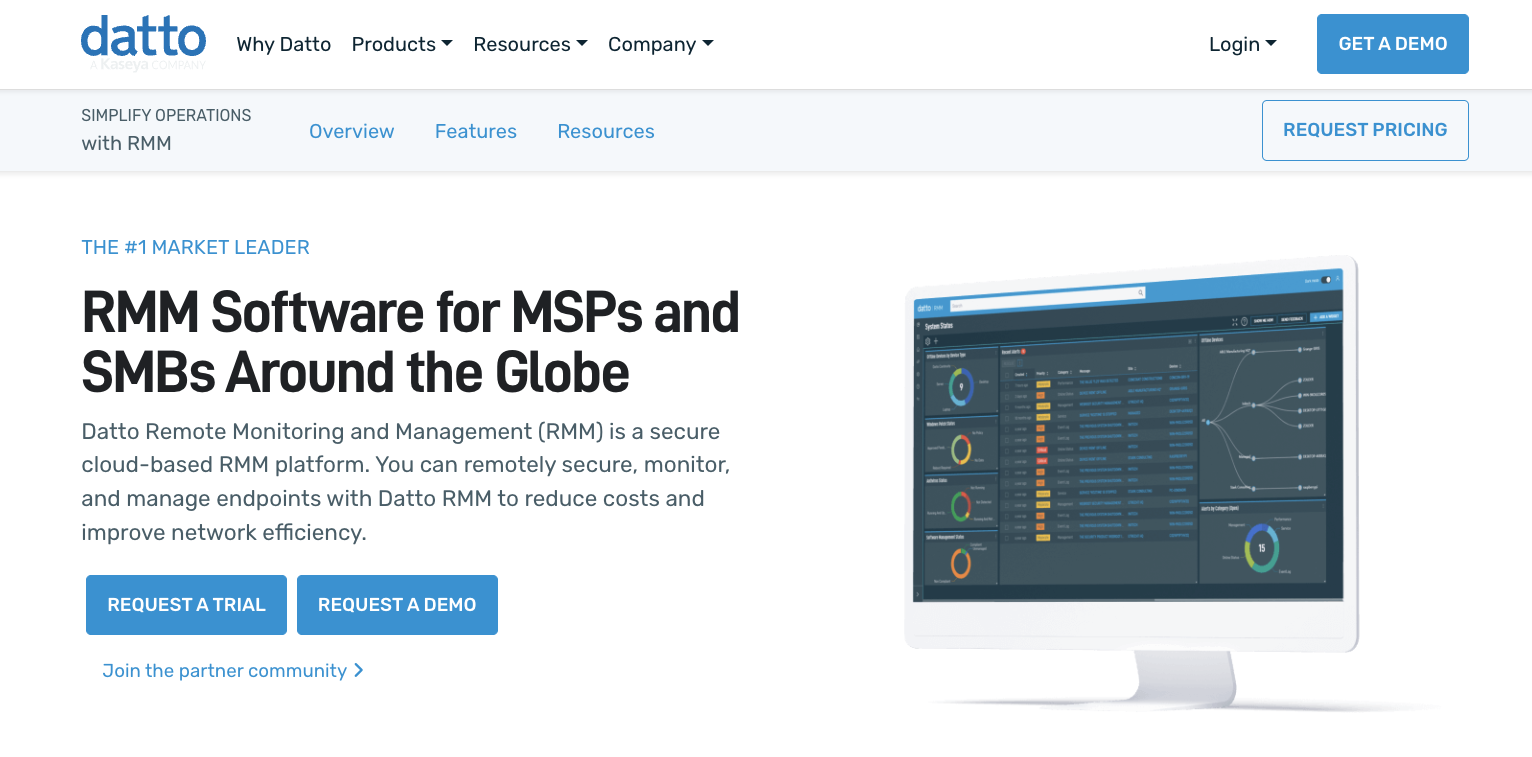Screen dimensions: 1532x757
Task: Click the REQUEST A DEMO button
Action: (x=397, y=605)
